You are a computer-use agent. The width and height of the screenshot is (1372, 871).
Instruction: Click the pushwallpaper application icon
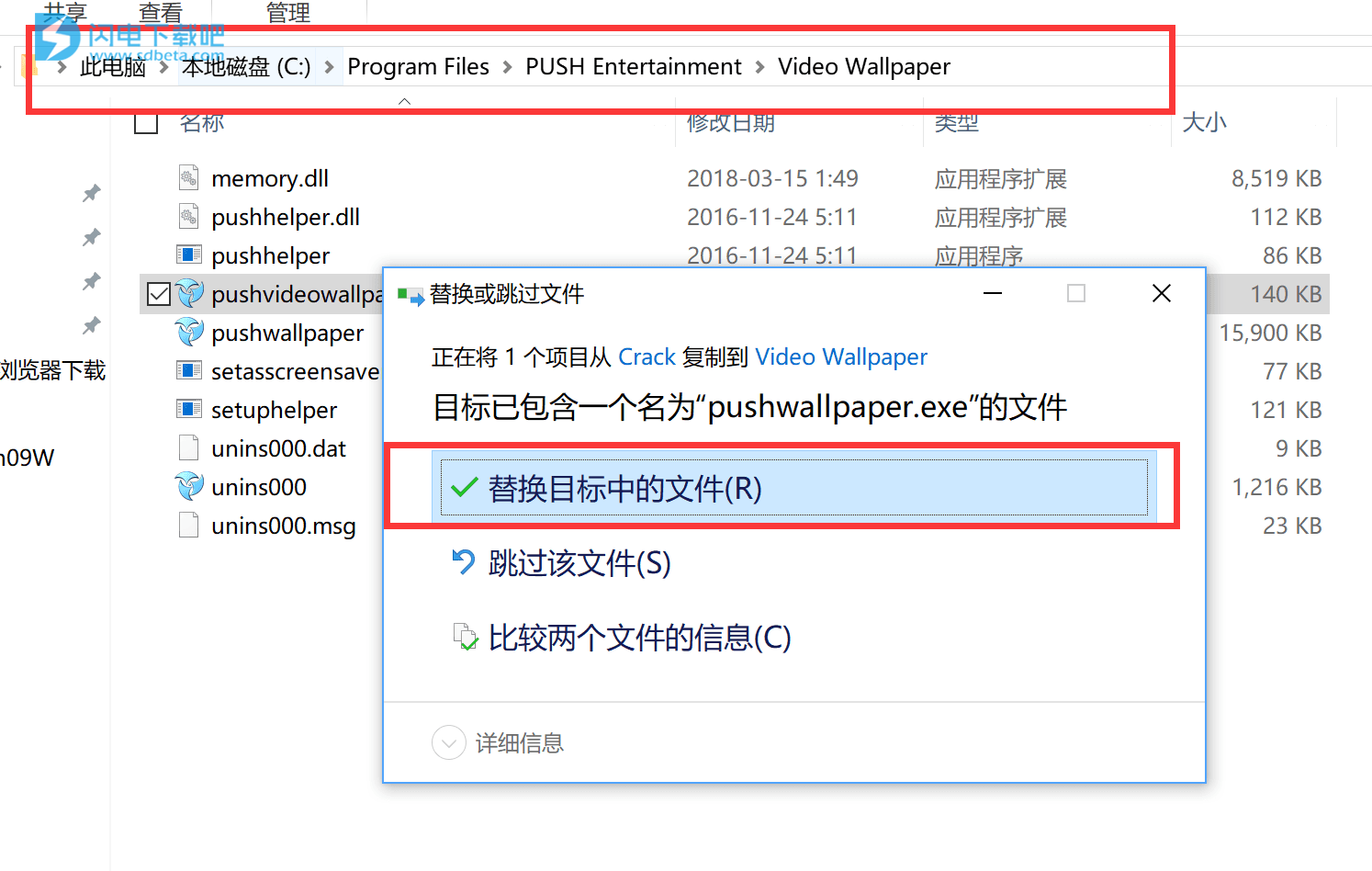coord(189,333)
